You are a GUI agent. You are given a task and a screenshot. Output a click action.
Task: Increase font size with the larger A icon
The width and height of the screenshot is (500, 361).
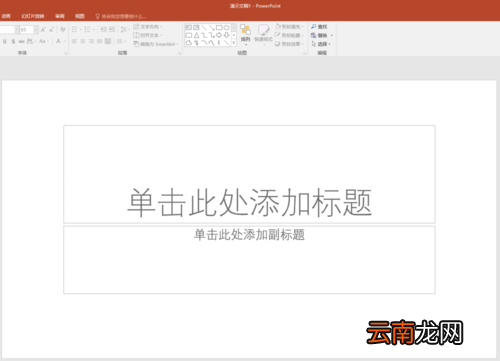pyautogui.click(x=43, y=30)
